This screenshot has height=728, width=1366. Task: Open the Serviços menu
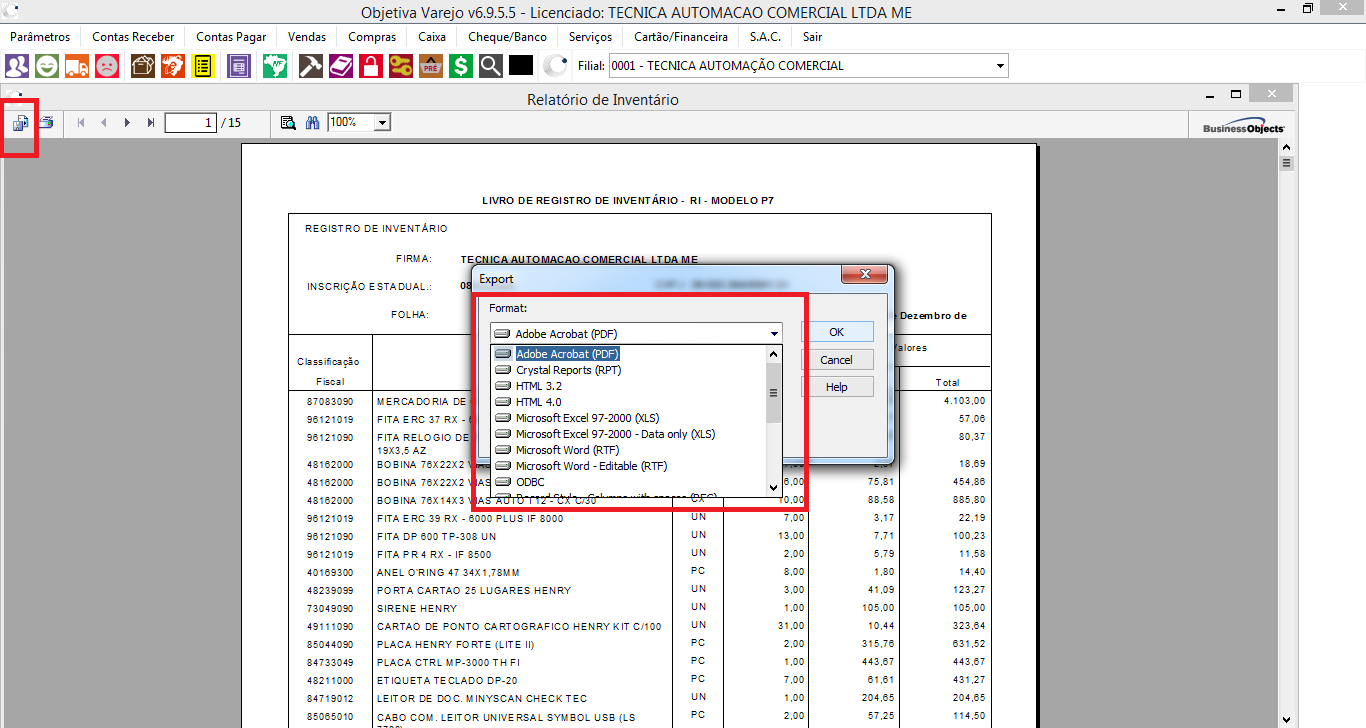(590, 37)
